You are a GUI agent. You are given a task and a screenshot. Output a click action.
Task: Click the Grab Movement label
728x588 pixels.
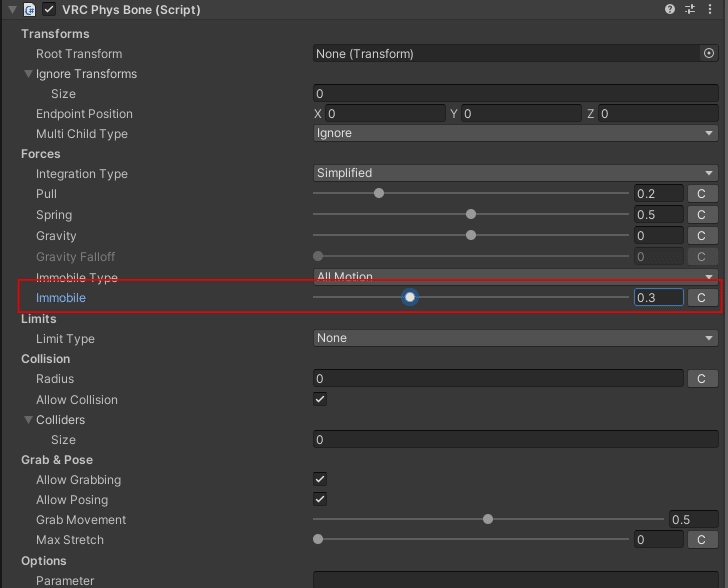[81, 520]
